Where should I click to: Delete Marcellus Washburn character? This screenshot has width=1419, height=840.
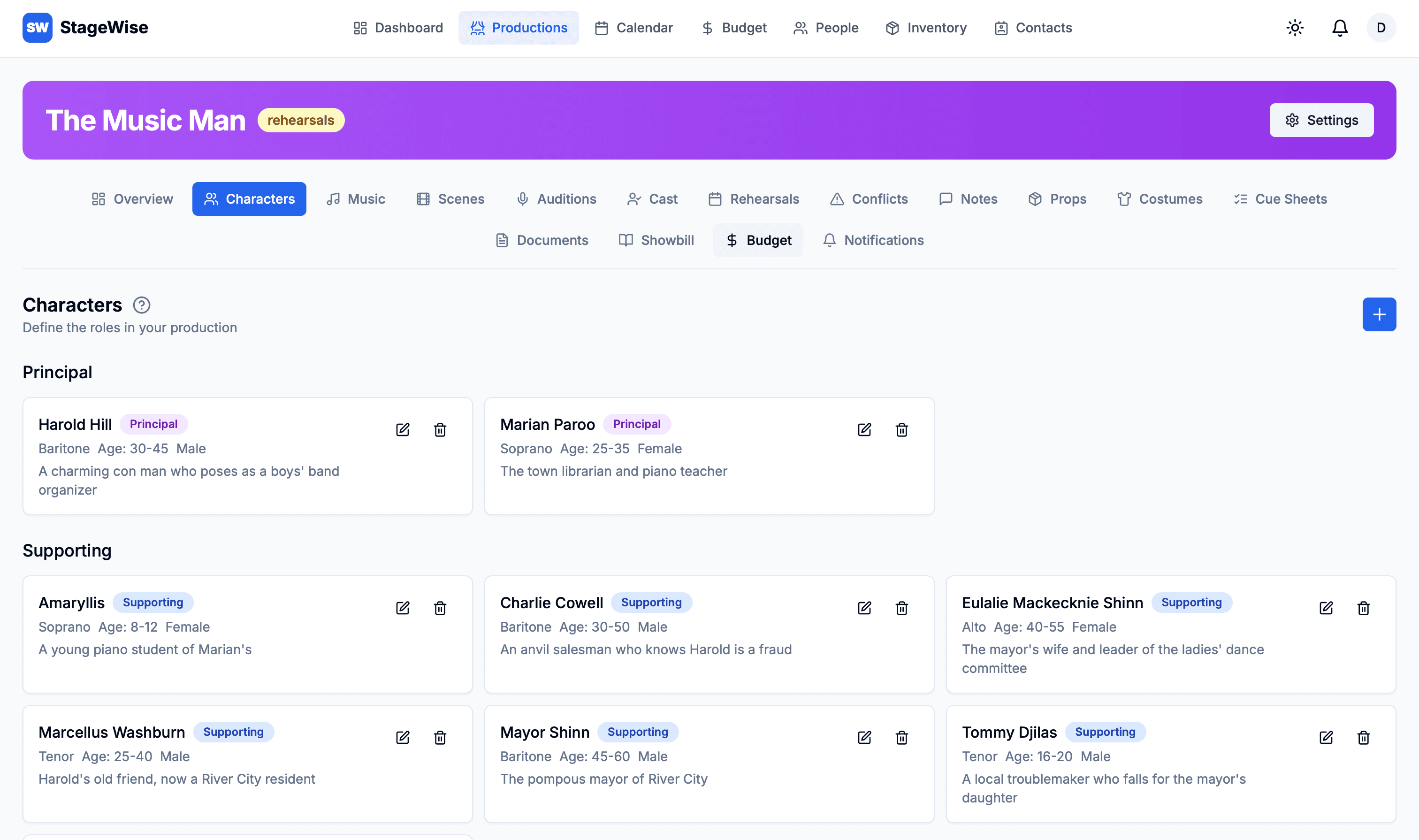point(440,738)
